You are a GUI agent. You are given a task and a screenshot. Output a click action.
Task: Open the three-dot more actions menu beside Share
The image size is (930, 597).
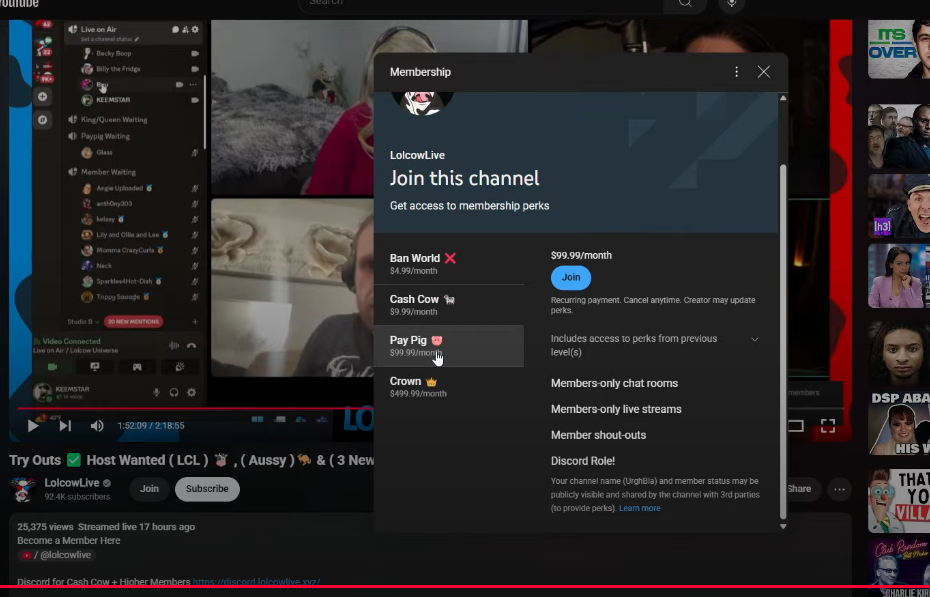[x=839, y=489]
